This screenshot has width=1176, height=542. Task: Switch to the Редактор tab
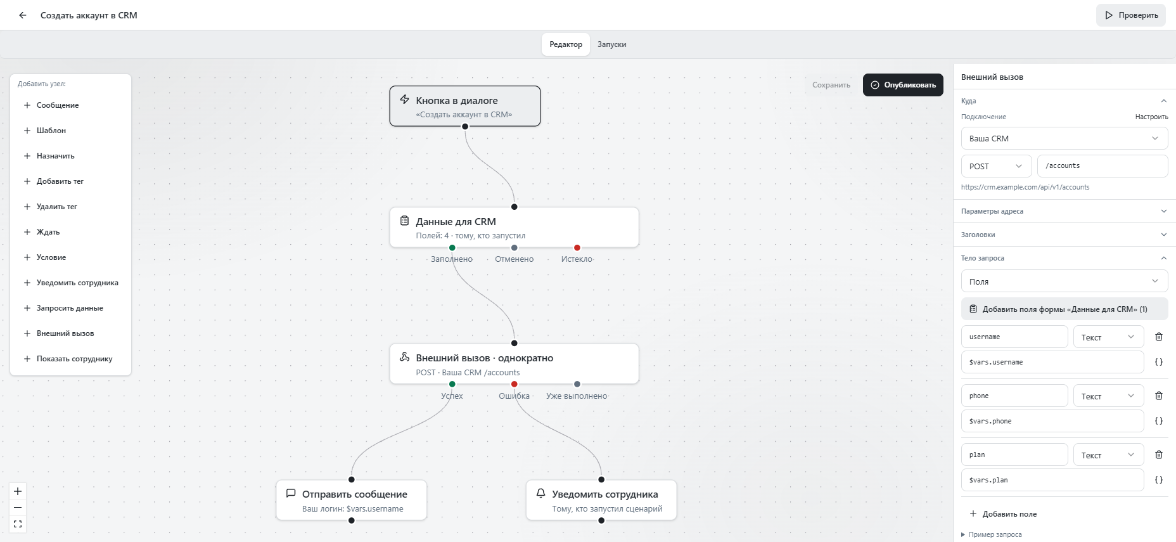[566, 44]
